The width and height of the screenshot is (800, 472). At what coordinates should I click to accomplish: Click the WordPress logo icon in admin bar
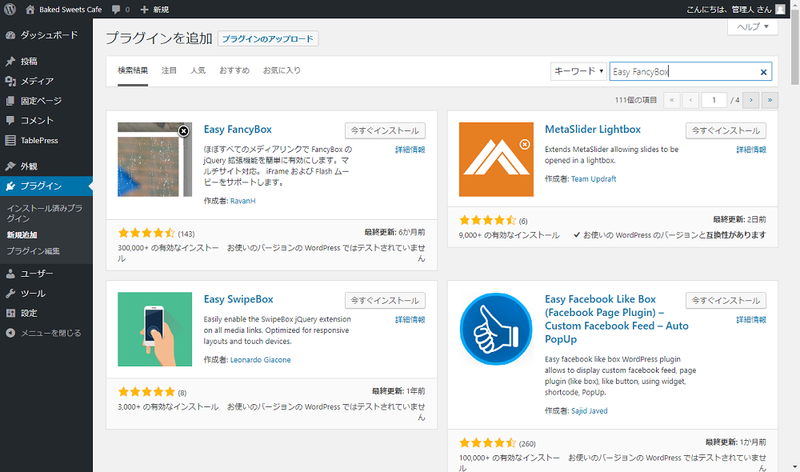(11, 9)
